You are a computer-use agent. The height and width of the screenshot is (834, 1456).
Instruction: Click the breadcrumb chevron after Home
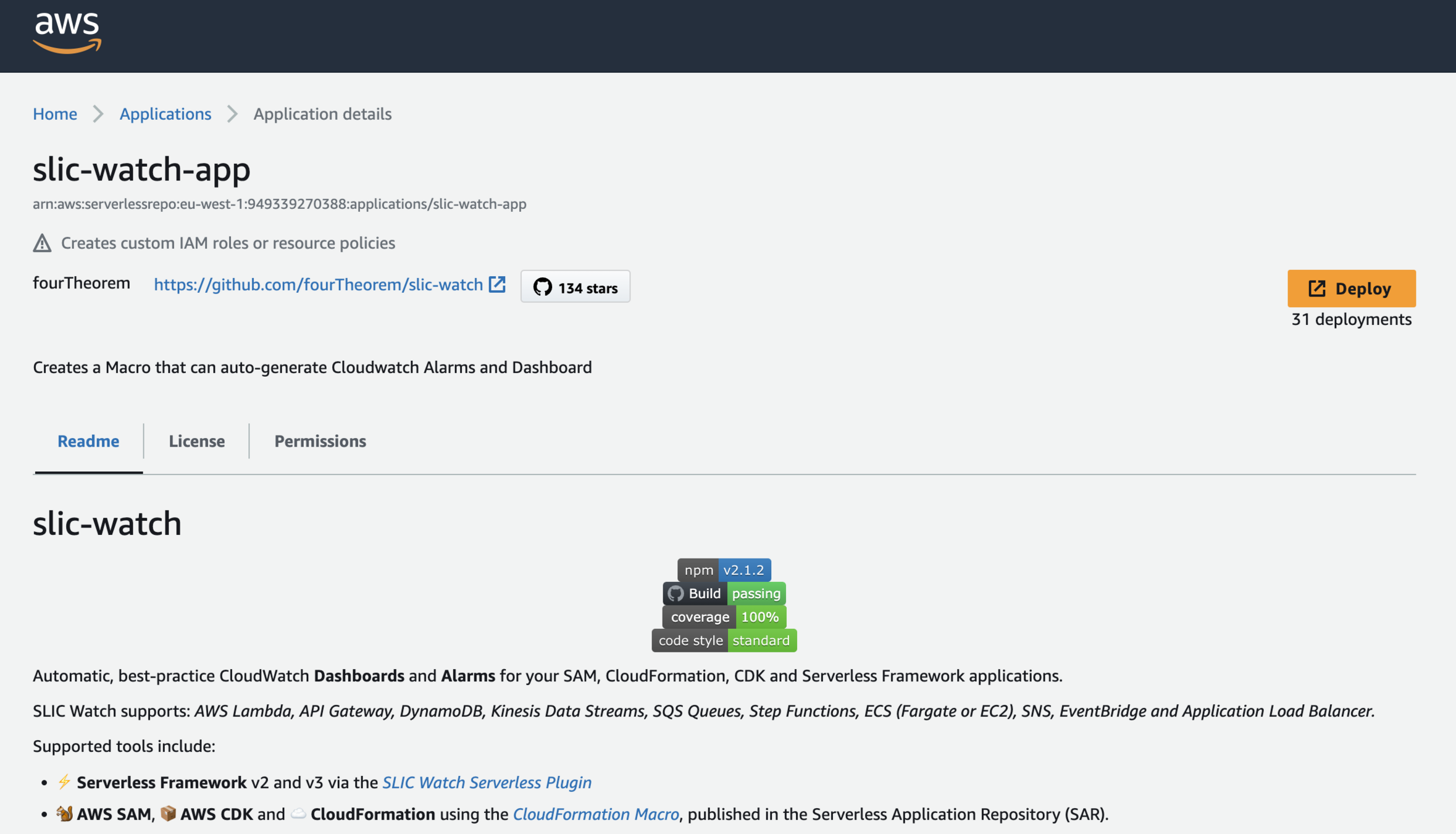point(98,114)
